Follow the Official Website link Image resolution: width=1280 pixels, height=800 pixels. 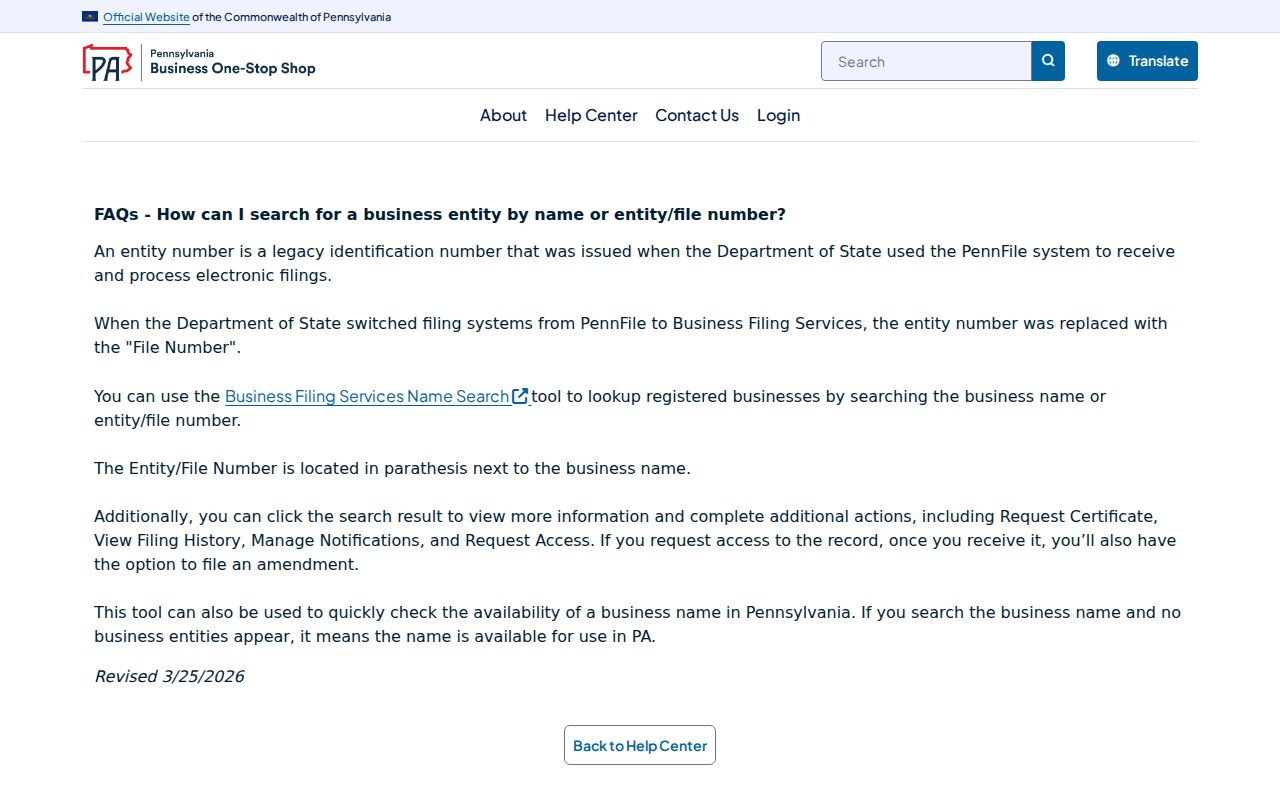(x=146, y=17)
